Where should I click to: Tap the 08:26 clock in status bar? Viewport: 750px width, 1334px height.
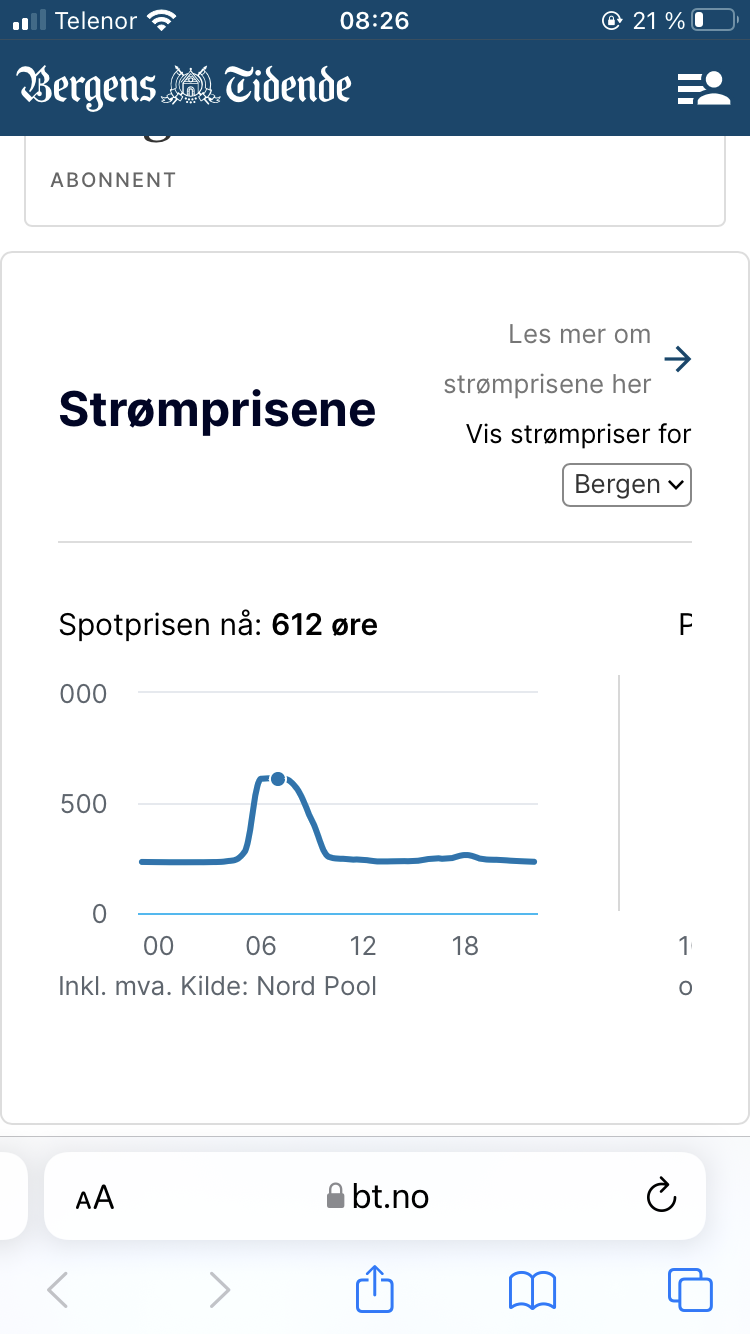click(x=374, y=20)
